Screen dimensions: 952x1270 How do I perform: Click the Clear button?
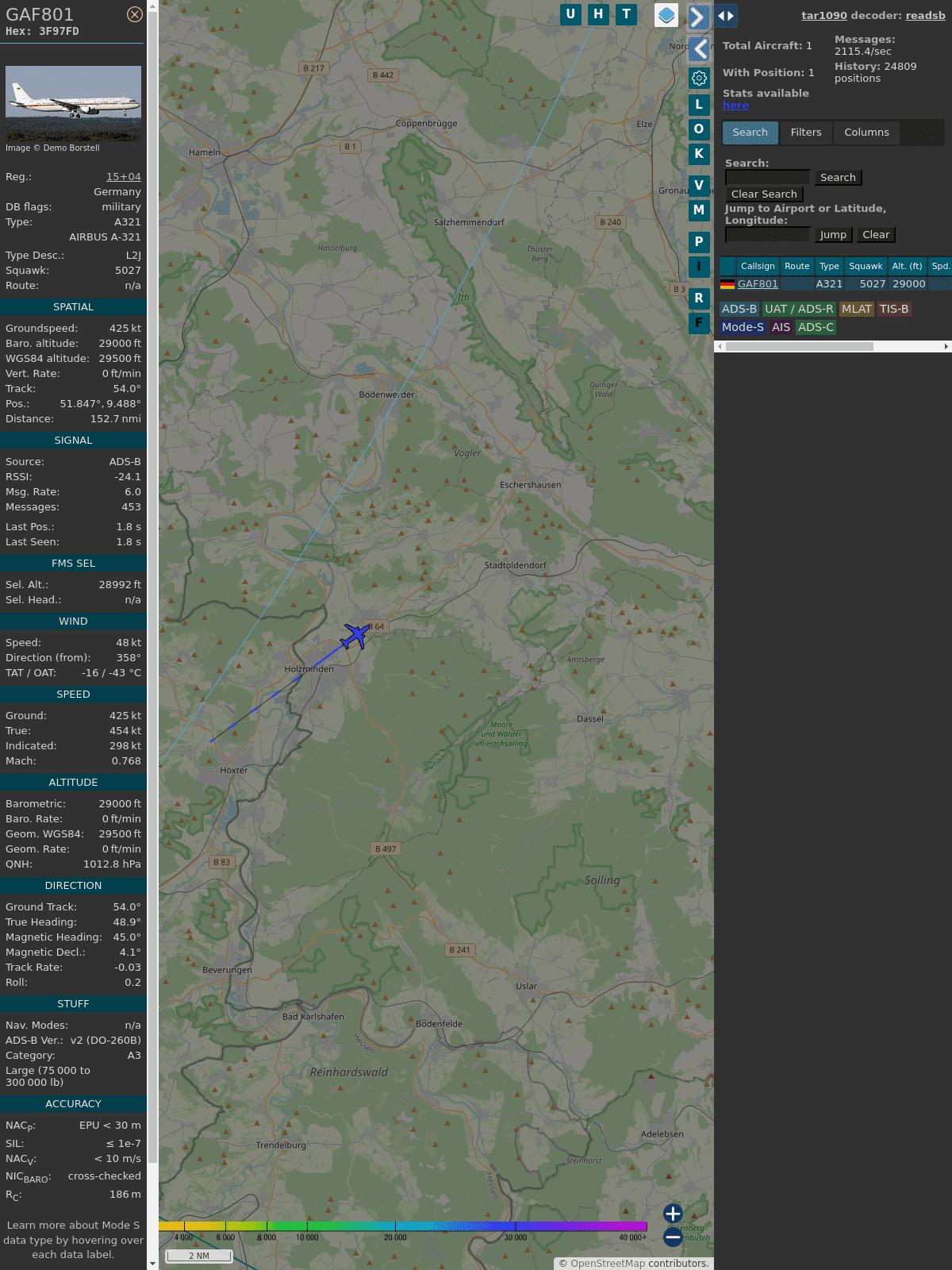[876, 235]
